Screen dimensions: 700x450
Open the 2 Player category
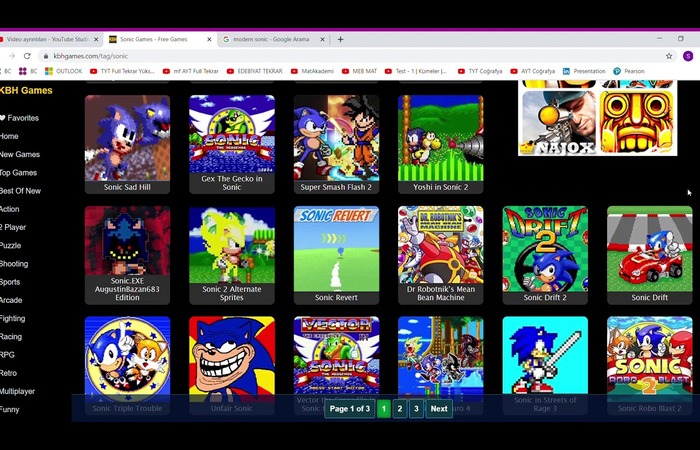pos(13,227)
